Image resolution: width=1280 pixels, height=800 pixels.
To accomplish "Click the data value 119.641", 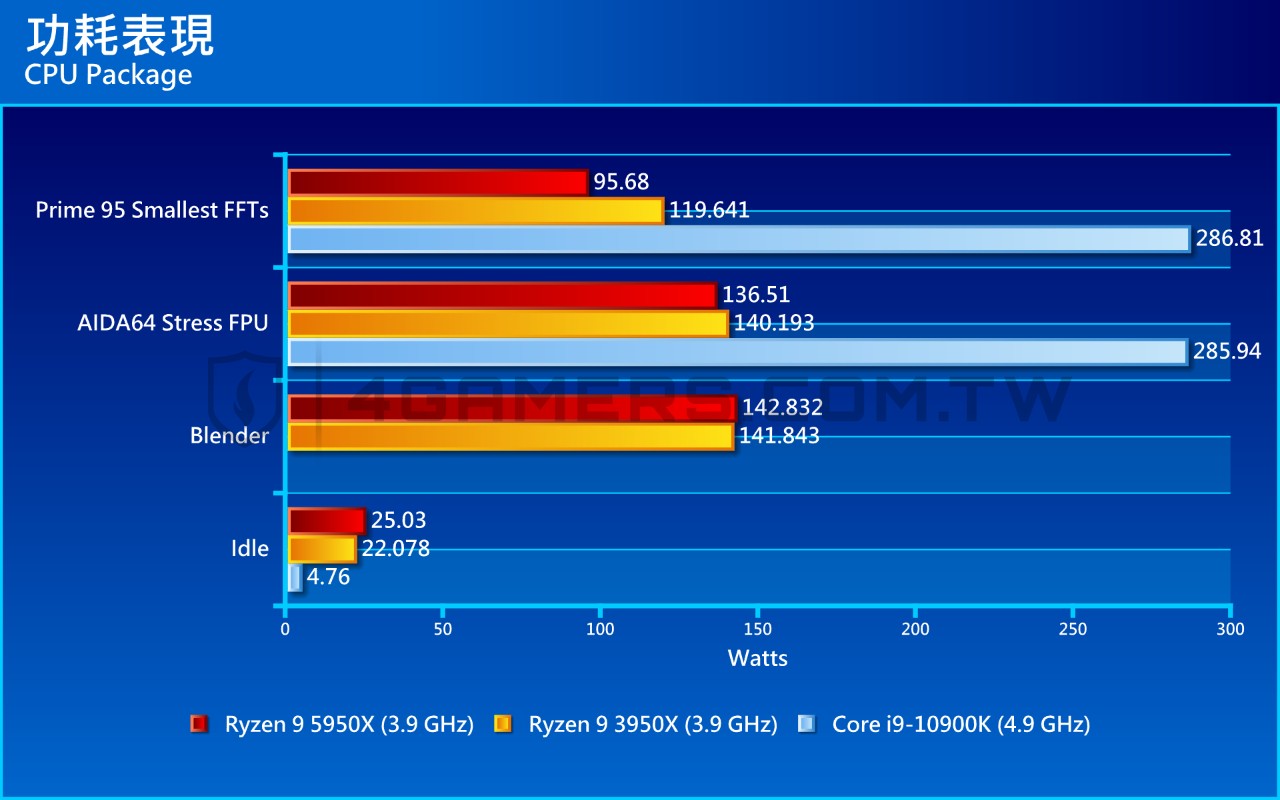I will click(709, 210).
